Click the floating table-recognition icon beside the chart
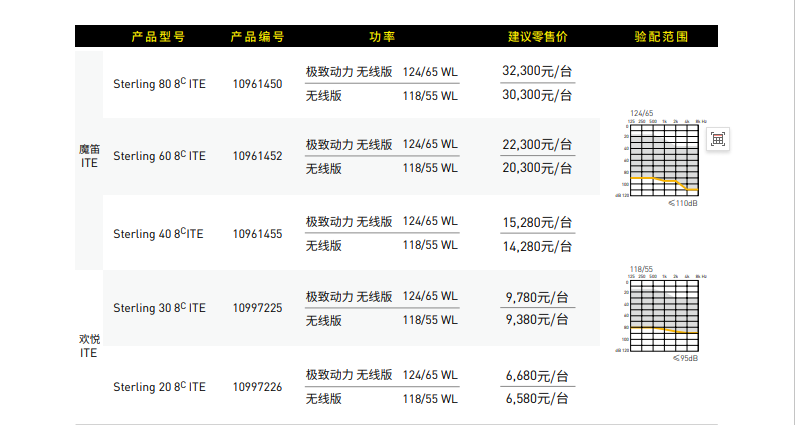The width and height of the screenshot is (795, 425). point(717,139)
